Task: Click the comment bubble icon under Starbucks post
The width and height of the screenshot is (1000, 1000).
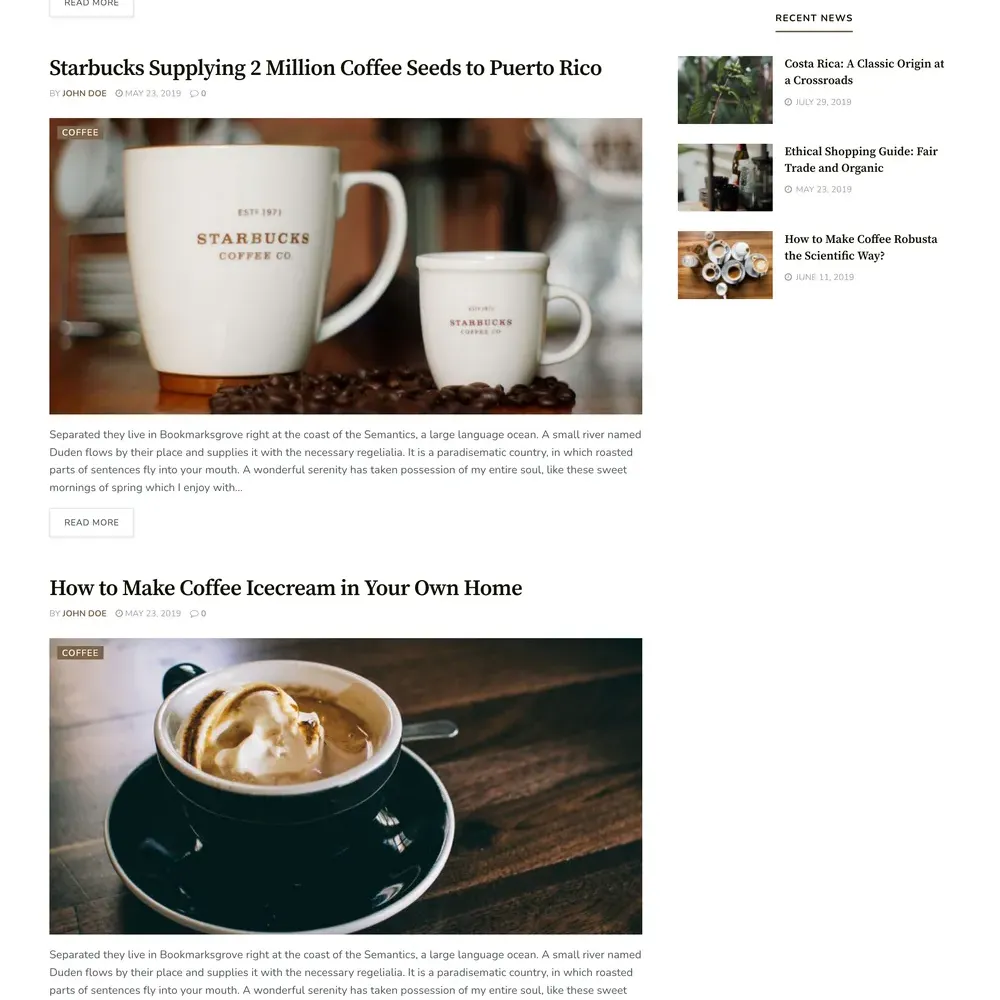Action: 194,93
